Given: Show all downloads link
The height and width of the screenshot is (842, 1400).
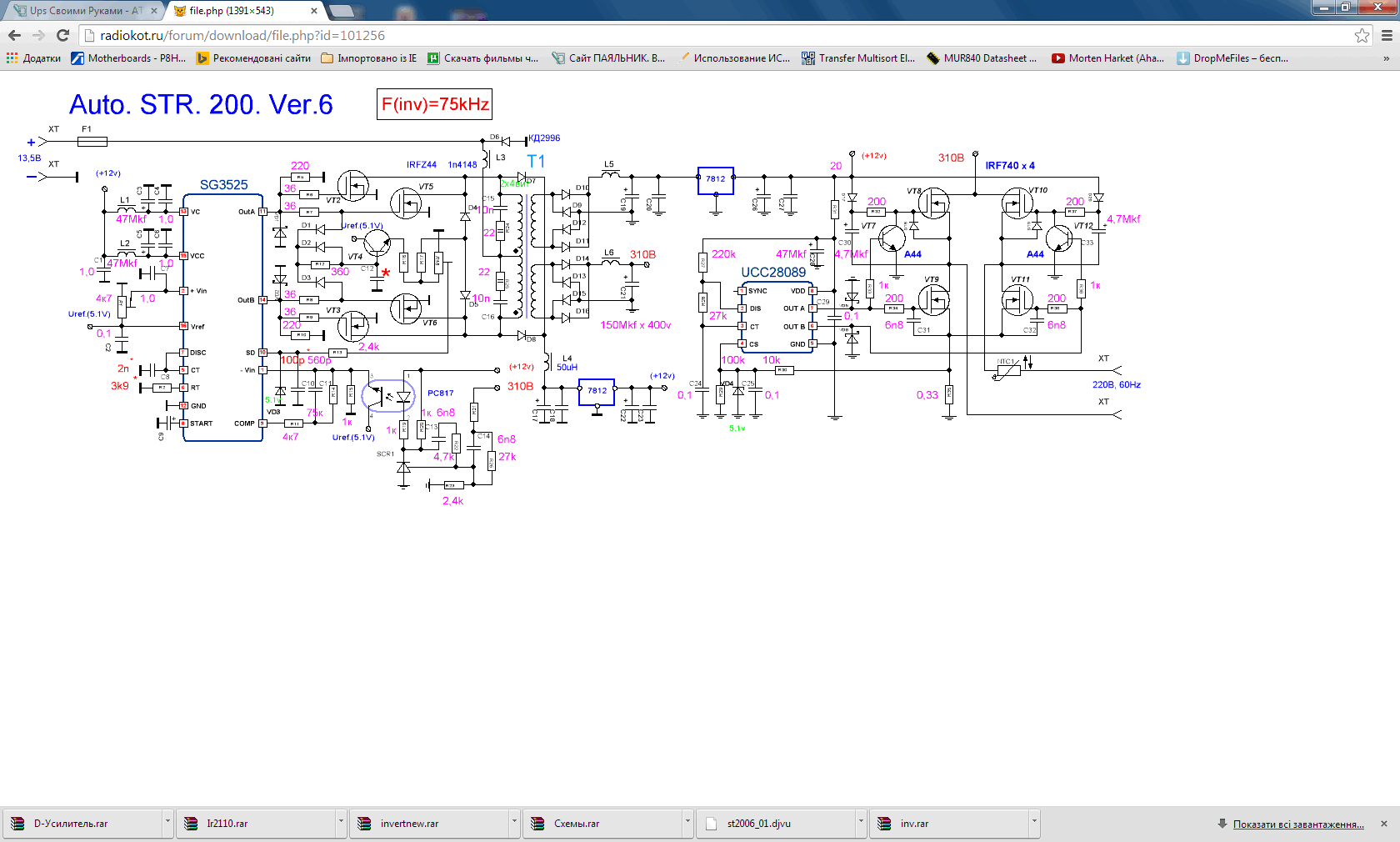Looking at the screenshot, I should tap(1298, 824).
